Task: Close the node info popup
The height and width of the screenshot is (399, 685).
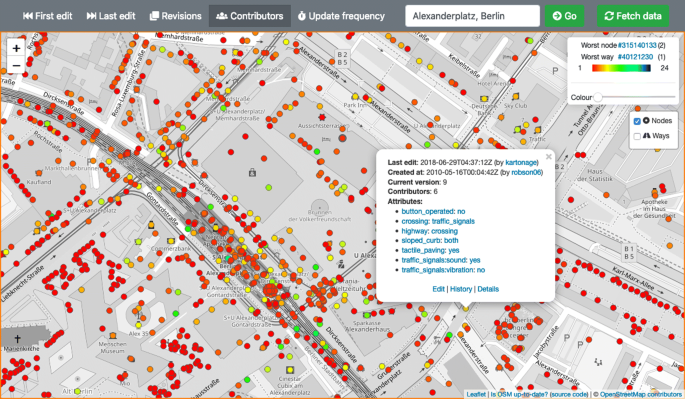Action: coord(549,156)
